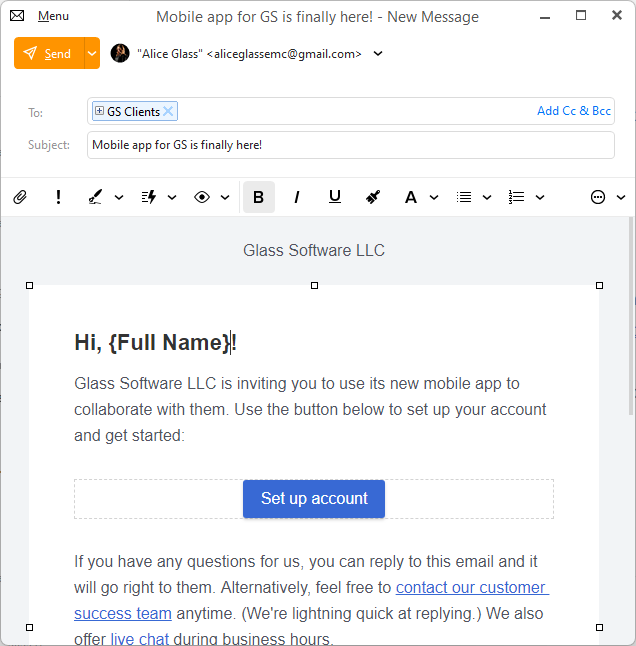Click the live chat link

click(x=140, y=639)
